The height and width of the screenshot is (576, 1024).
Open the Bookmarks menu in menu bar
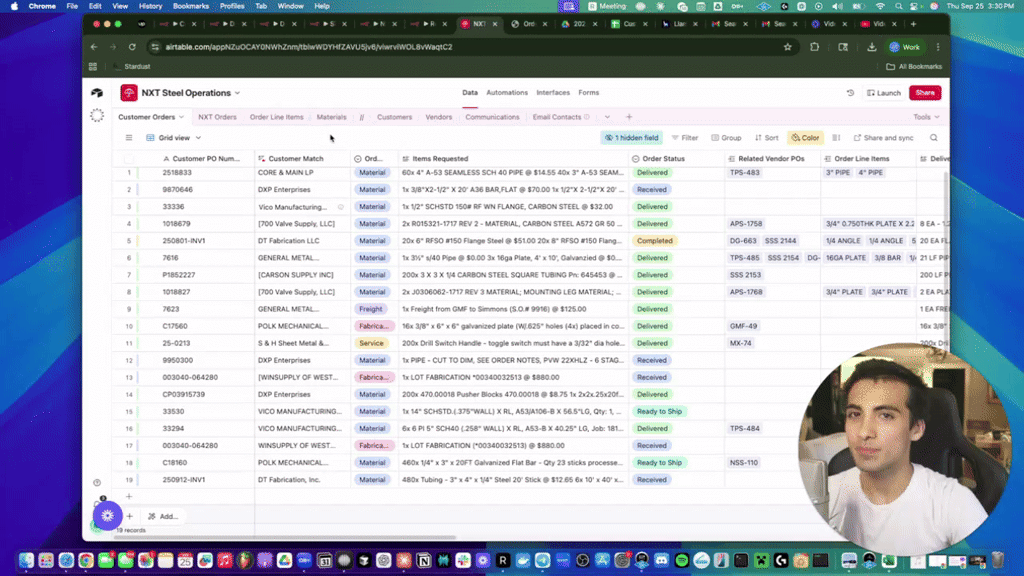point(191,6)
